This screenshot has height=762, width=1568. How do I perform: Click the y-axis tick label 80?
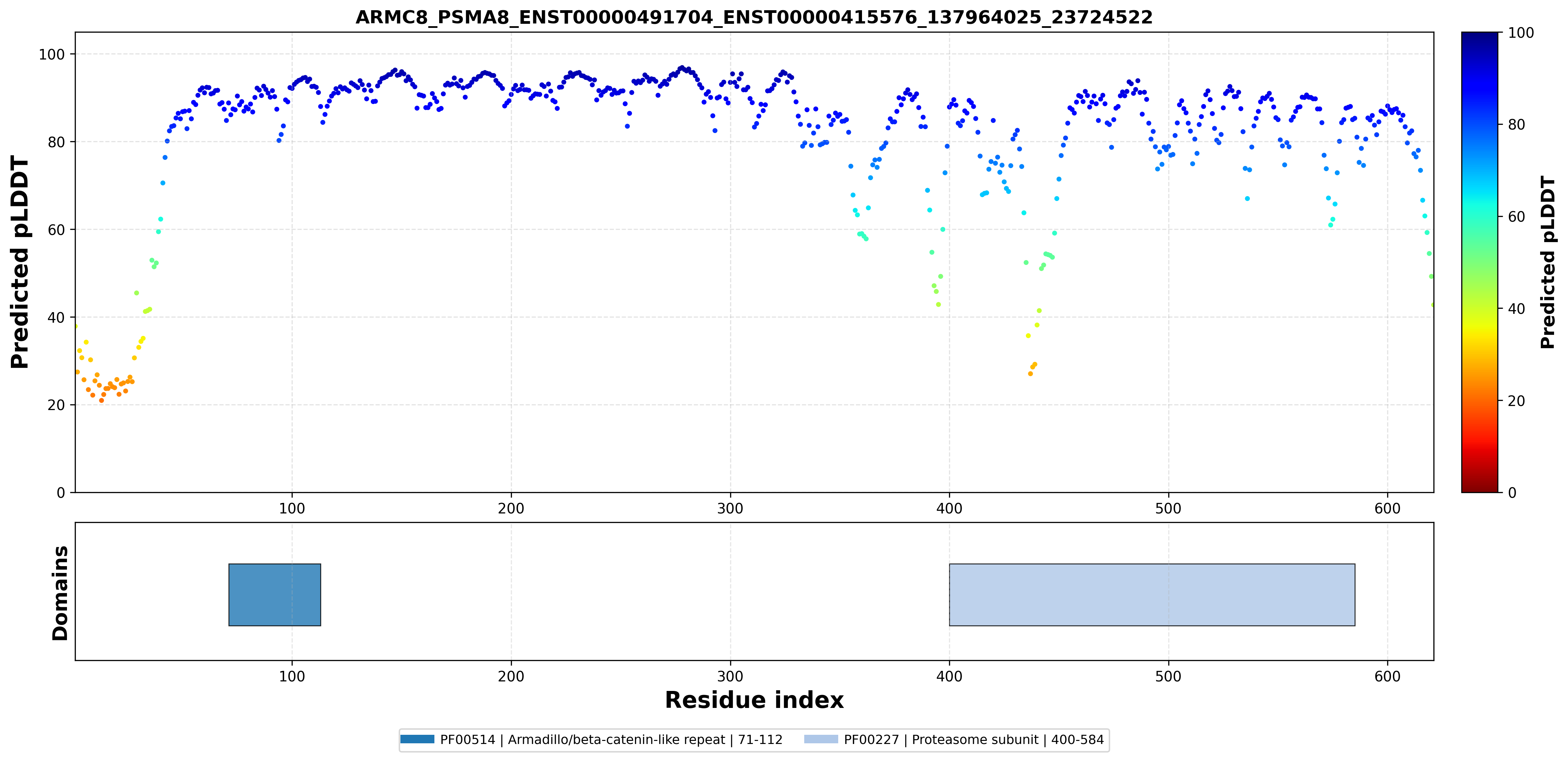click(56, 142)
